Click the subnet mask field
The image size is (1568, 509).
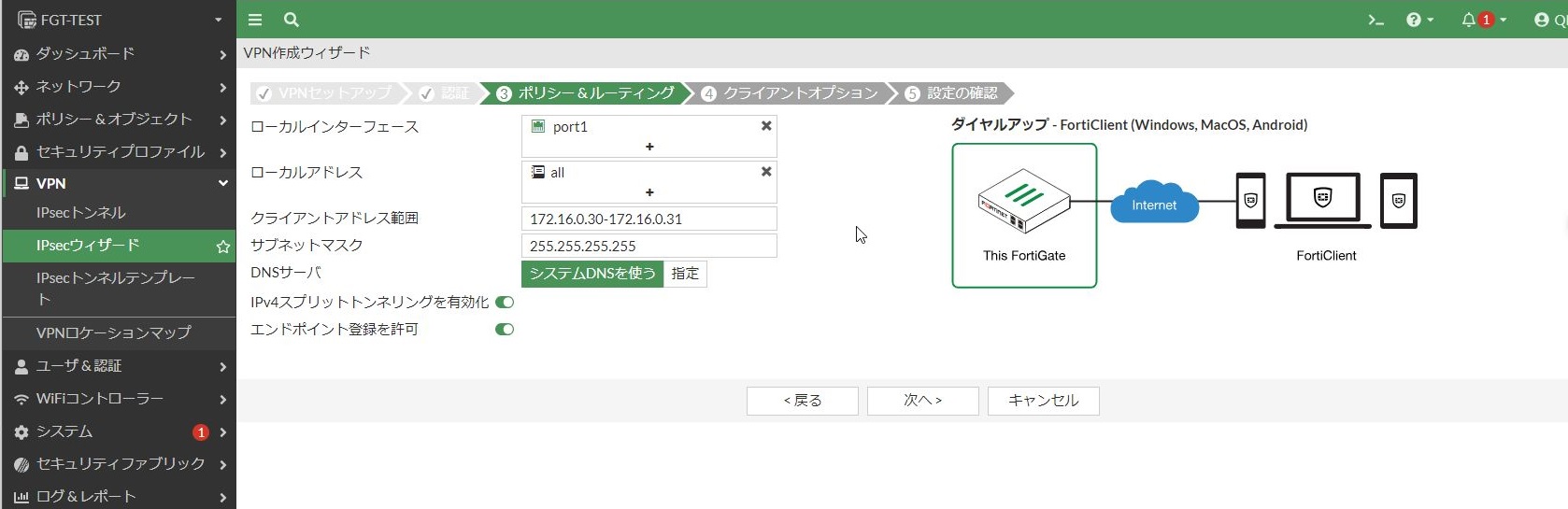649,246
